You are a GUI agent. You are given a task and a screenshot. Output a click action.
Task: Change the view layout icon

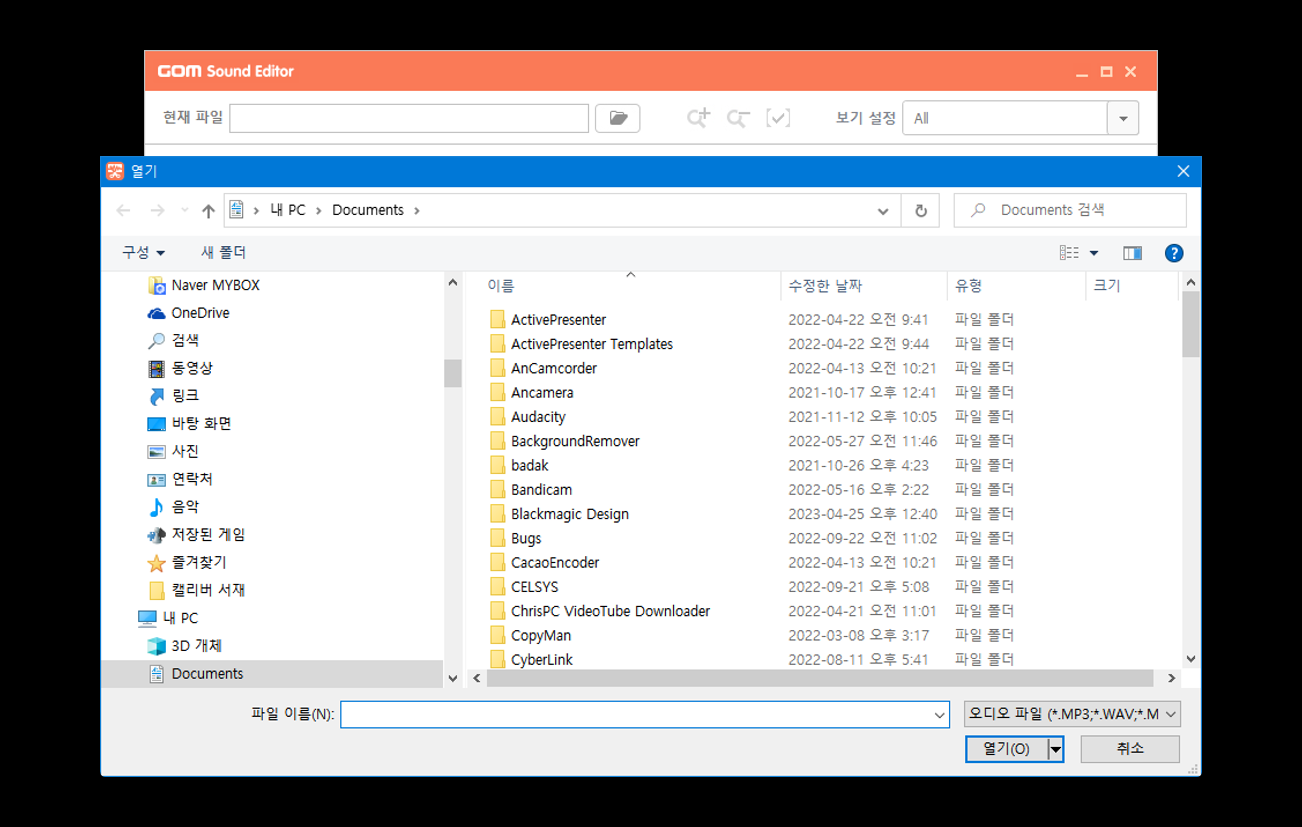(1069, 253)
